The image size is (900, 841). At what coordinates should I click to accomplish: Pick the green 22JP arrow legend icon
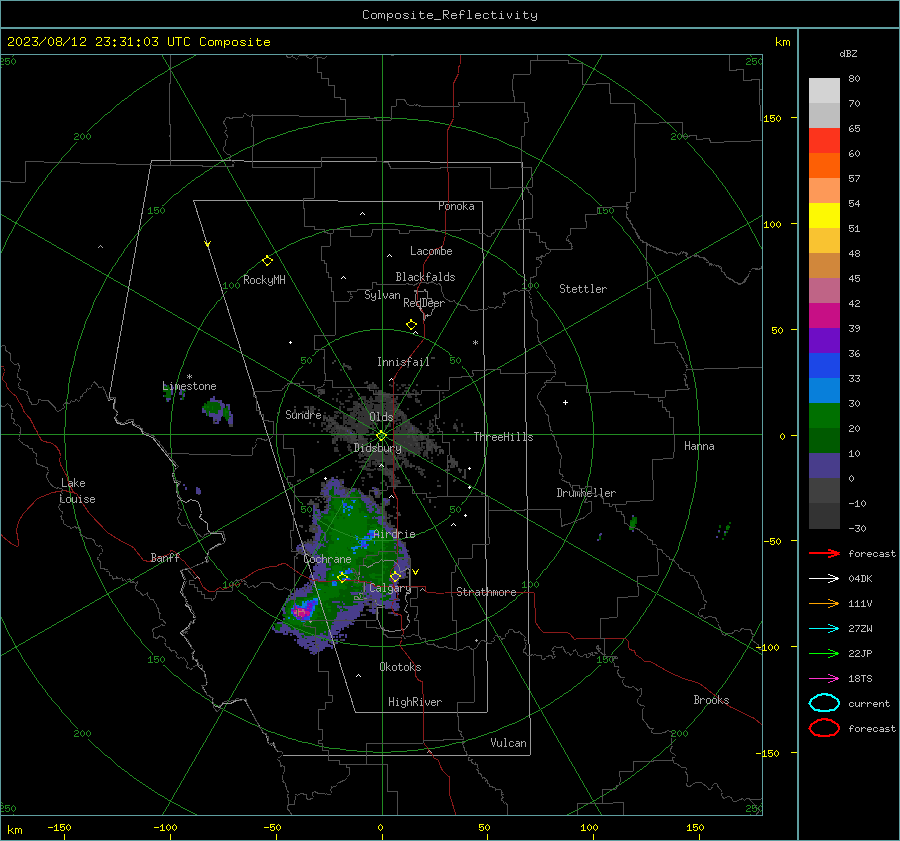tap(824, 653)
